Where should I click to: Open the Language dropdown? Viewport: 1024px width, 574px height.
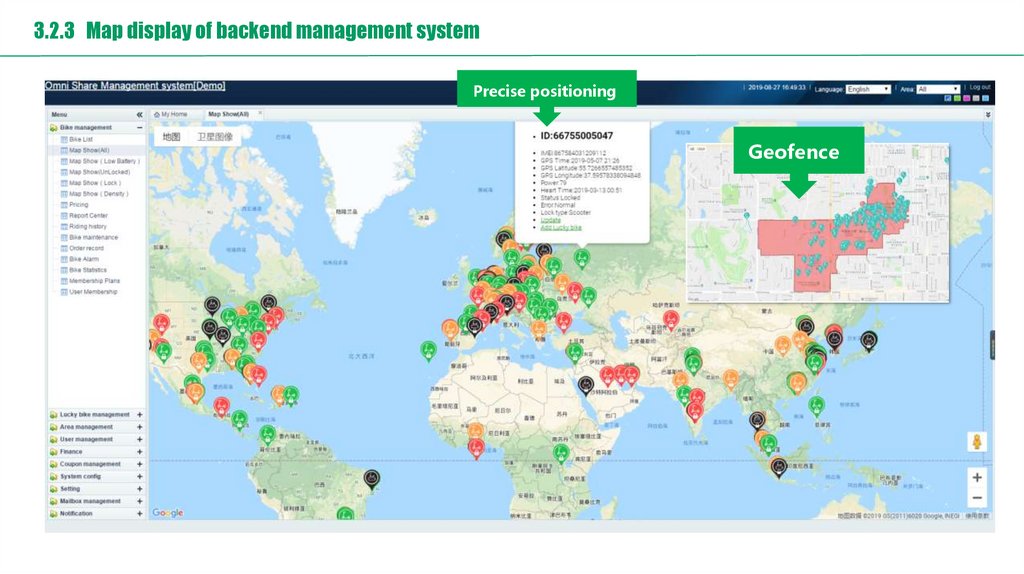pos(868,89)
